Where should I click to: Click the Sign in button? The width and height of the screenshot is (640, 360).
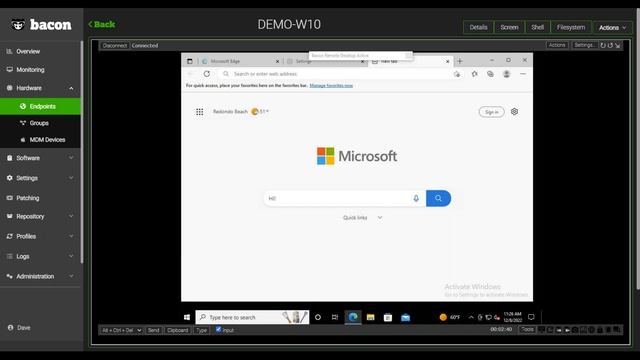pos(491,112)
